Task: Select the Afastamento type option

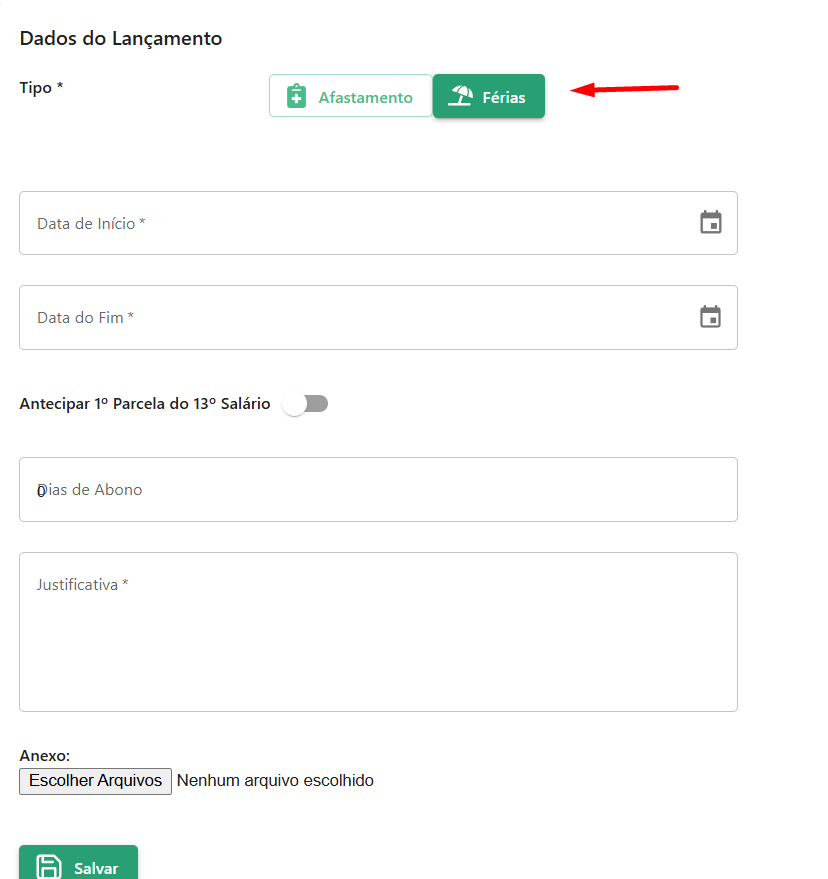Action: (x=351, y=96)
